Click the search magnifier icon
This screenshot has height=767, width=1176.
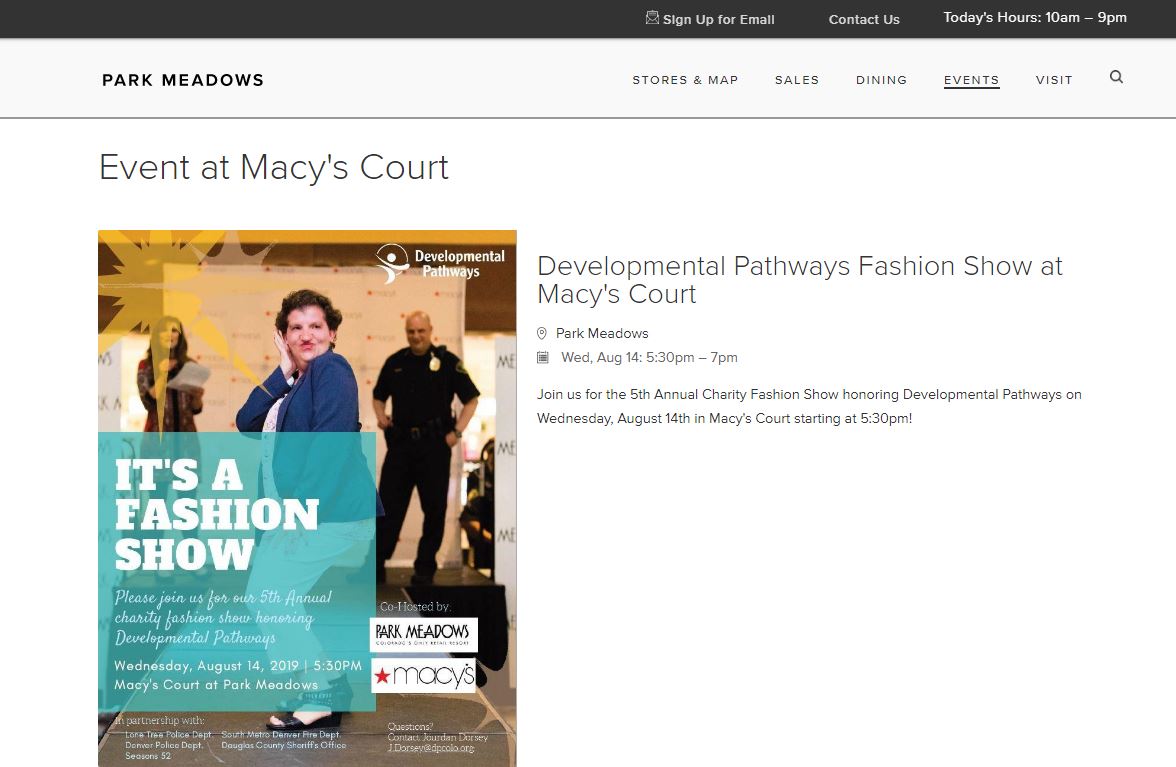coord(1116,77)
